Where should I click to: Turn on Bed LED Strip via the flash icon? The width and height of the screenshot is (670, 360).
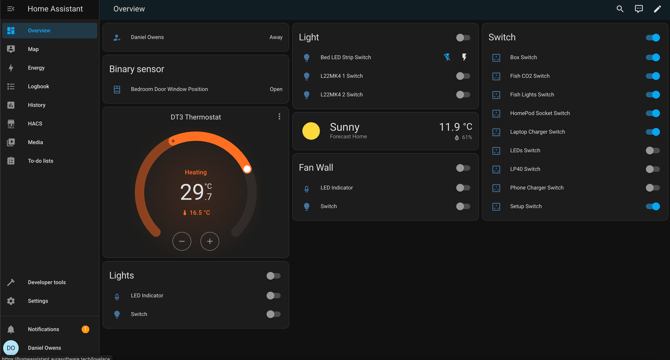(464, 57)
